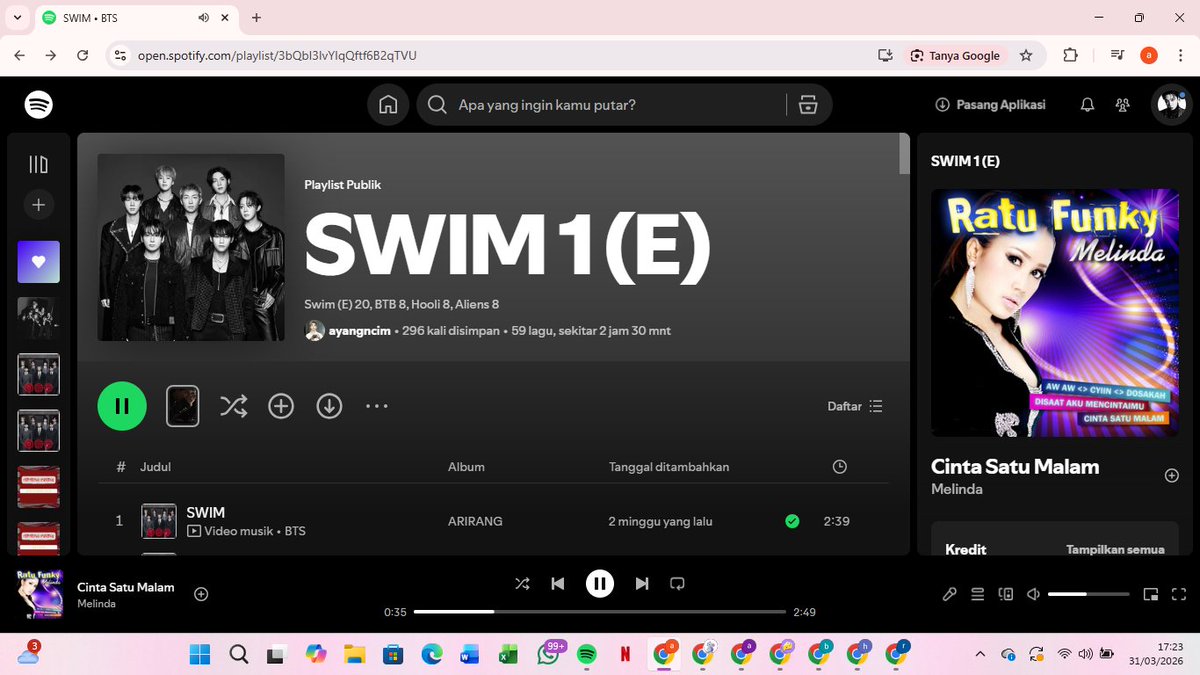1200x675 pixels.
Task: Open Chrome extensions puzzle icon
Action: tap(1070, 56)
